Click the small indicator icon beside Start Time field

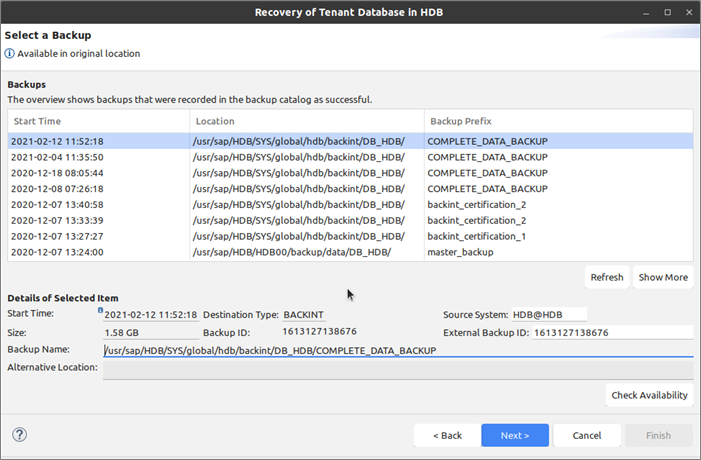tap(100, 310)
